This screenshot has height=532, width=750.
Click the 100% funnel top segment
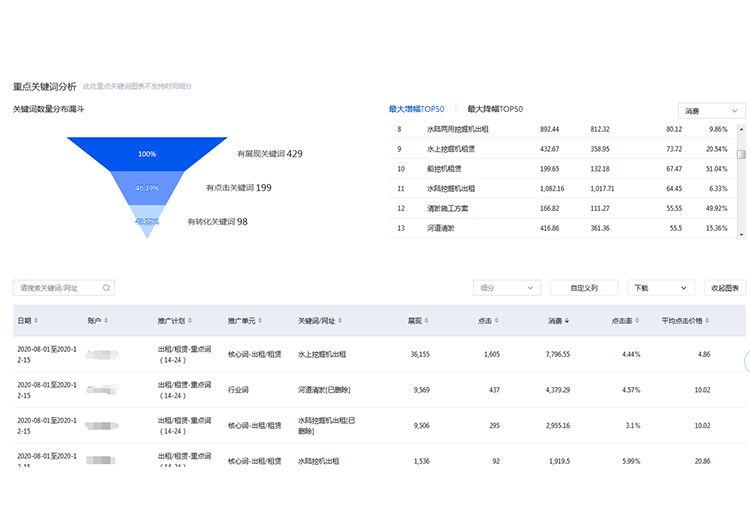[x=147, y=154]
